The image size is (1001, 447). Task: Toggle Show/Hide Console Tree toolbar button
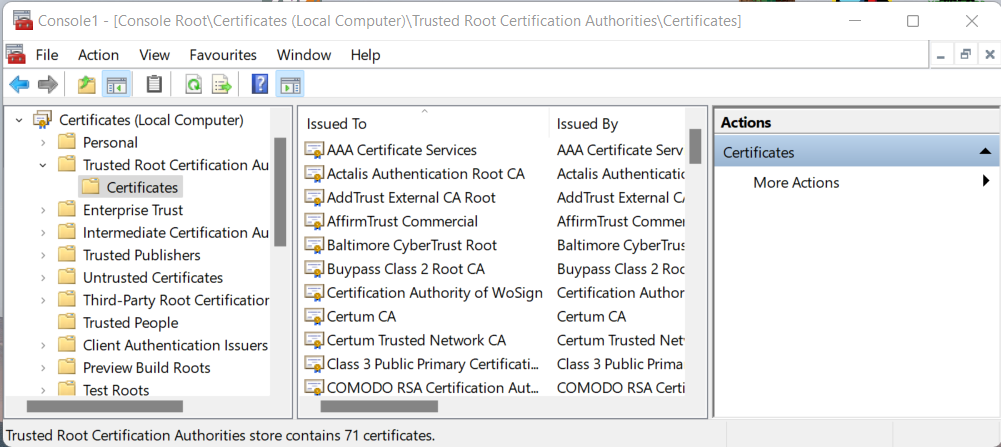[117, 84]
